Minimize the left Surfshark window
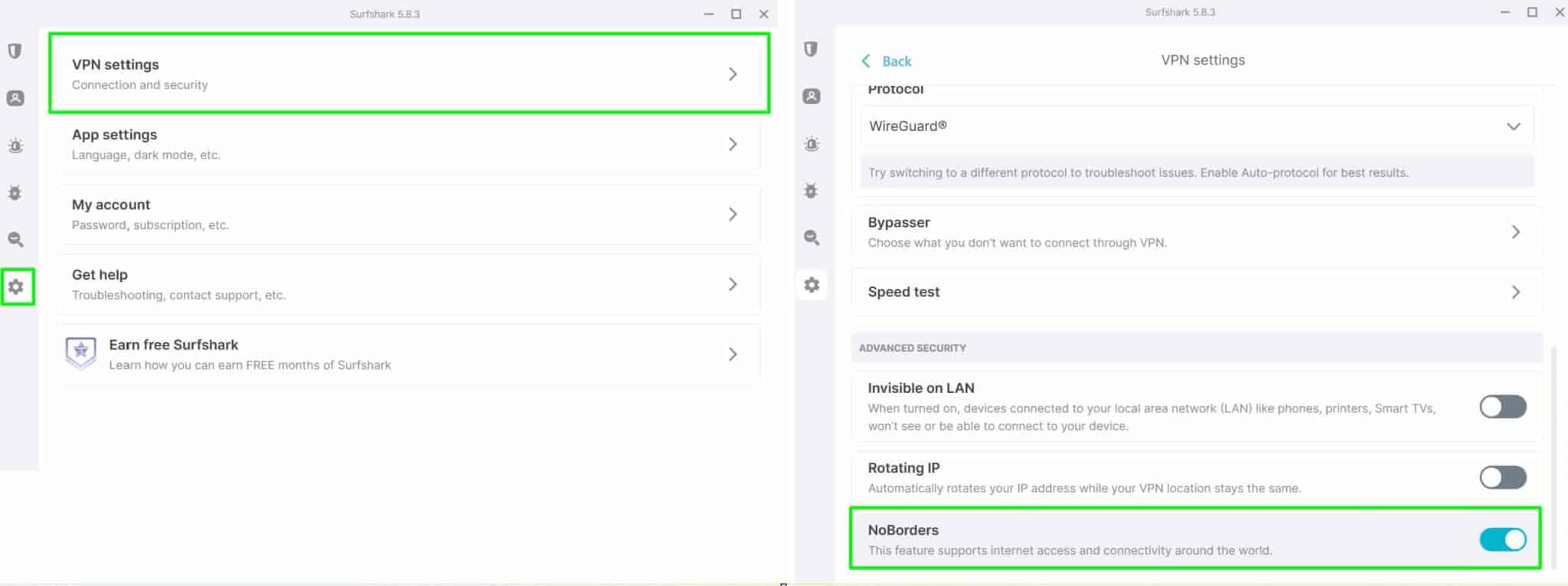The height and width of the screenshot is (586, 1568). coord(708,14)
